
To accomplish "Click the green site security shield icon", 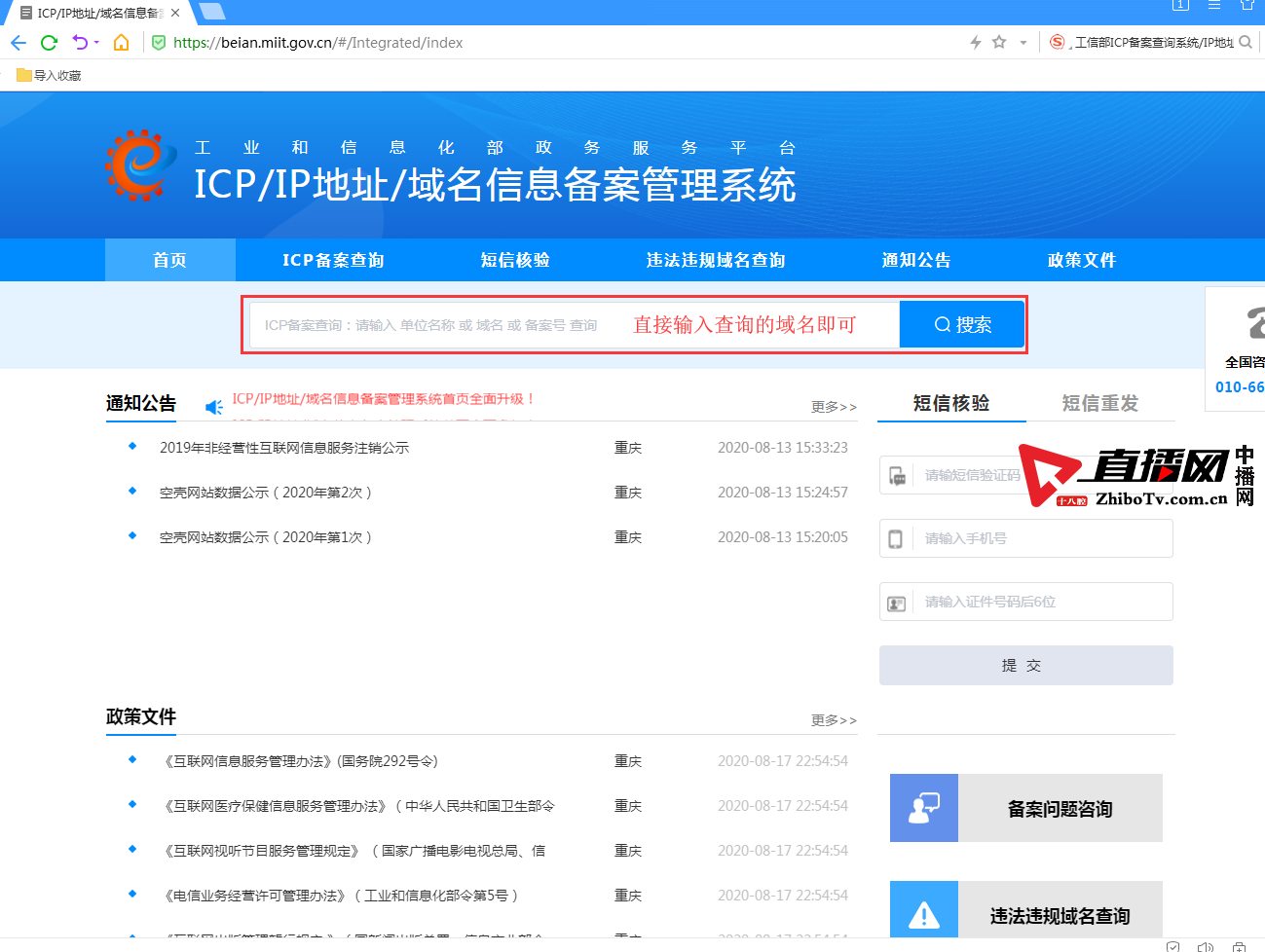I will (x=159, y=43).
